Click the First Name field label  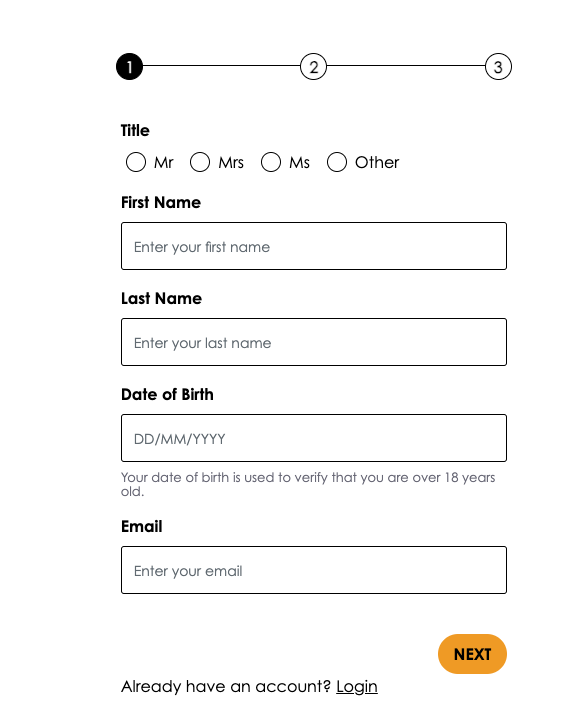point(161,203)
